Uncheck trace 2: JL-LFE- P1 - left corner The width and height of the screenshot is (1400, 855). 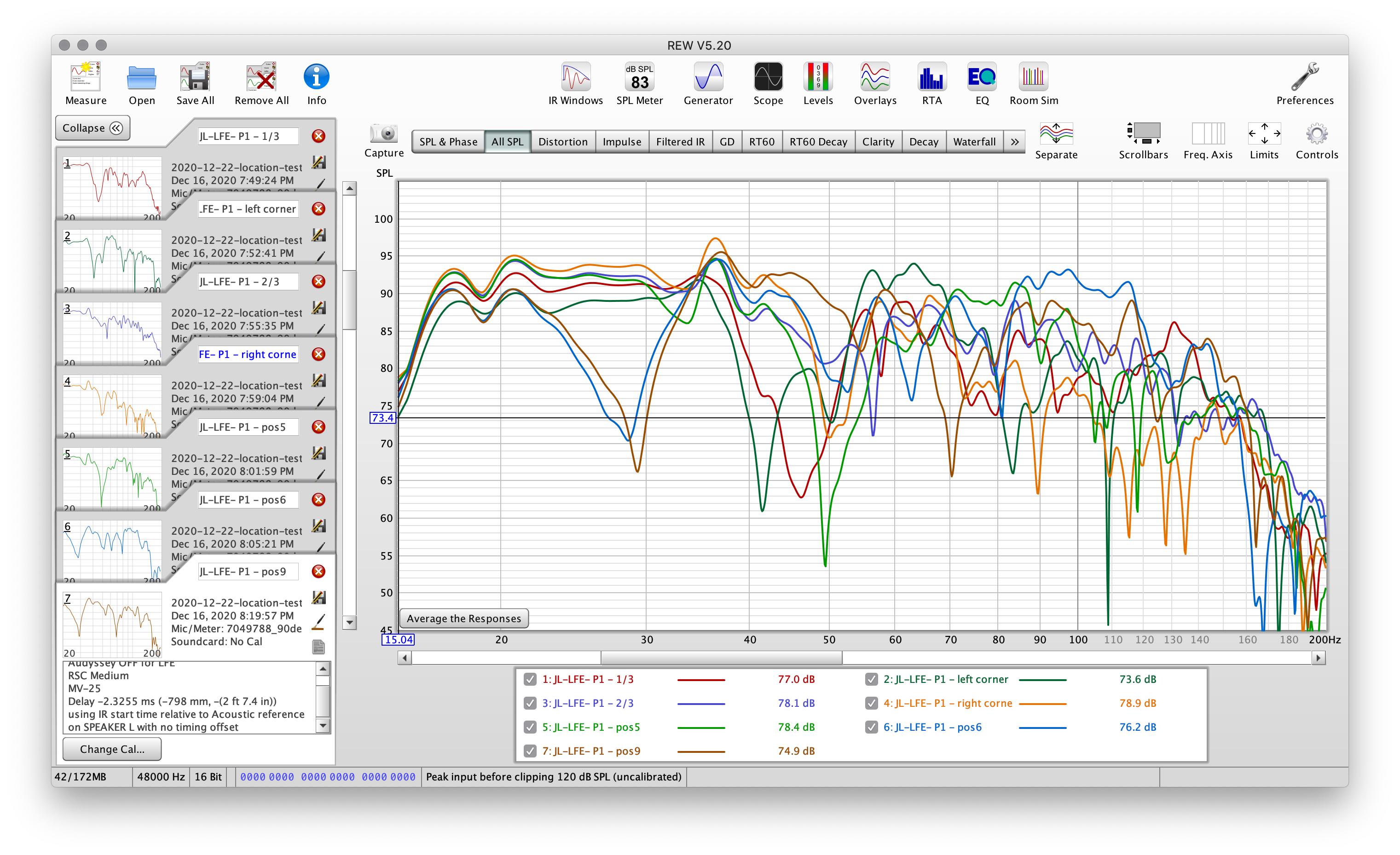[871, 680]
